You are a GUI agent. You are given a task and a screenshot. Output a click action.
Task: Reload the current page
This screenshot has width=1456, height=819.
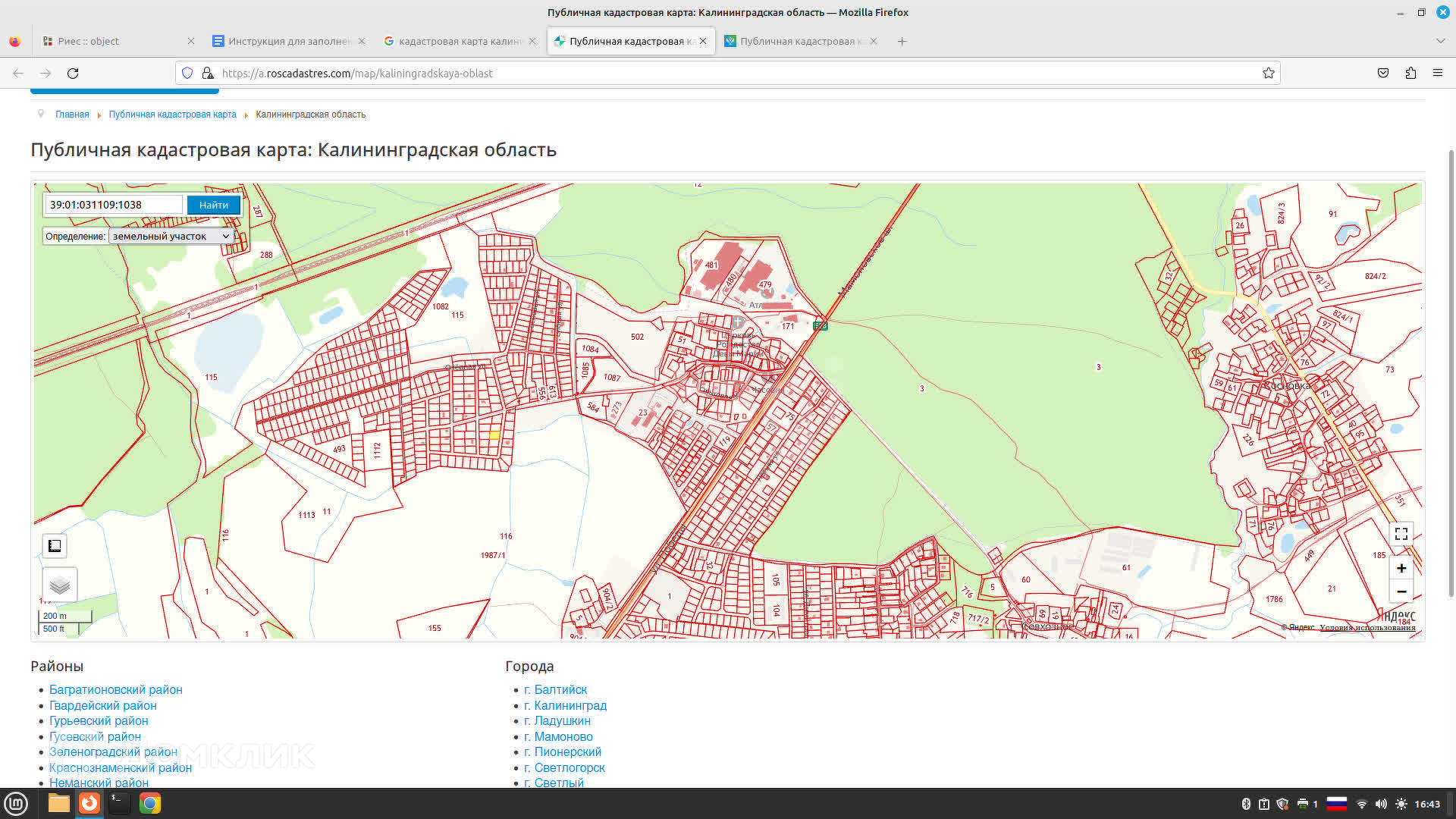(73, 74)
